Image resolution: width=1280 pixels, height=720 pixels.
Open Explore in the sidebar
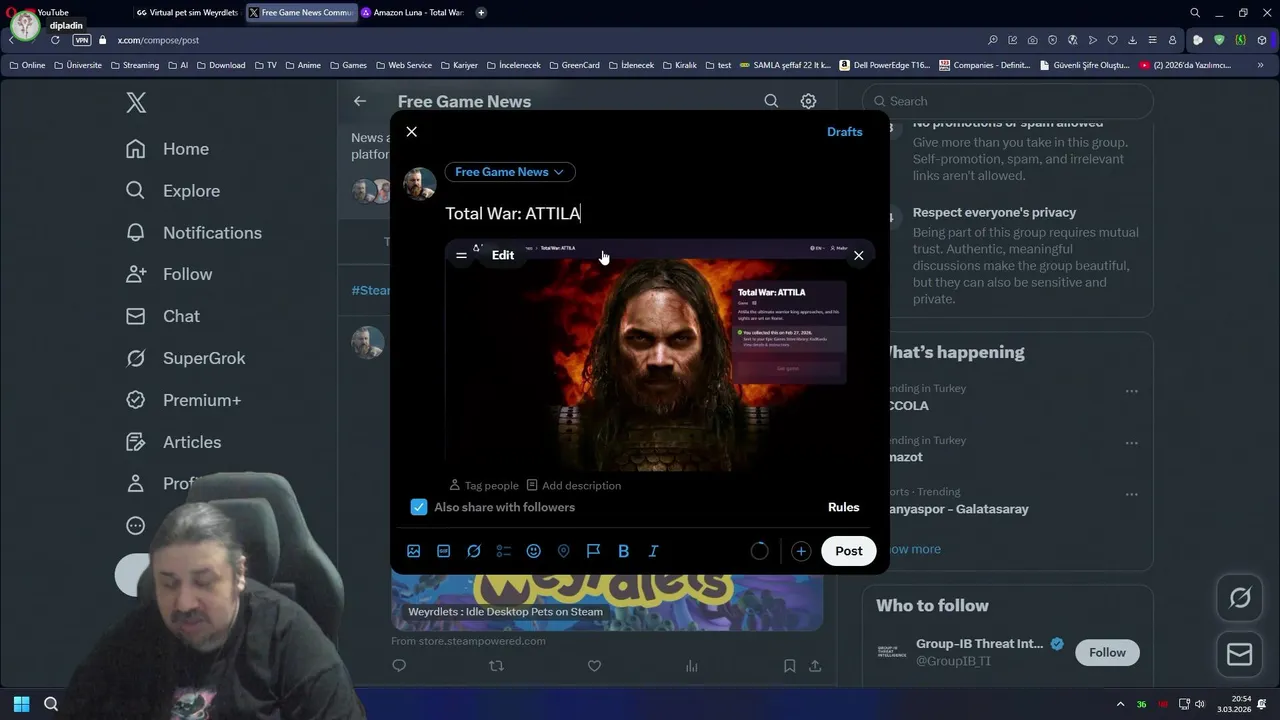coord(173,191)
